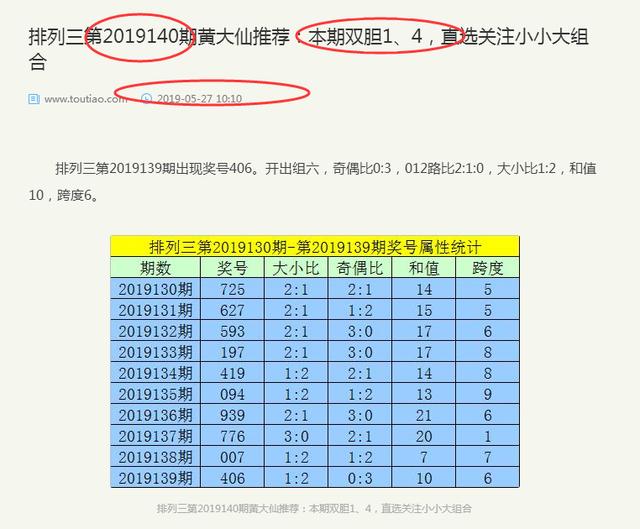Click the paragraph starting 排列三第2019139期出现奖号406
Viewport: 640px width, 529px height.
pos(313,182)
